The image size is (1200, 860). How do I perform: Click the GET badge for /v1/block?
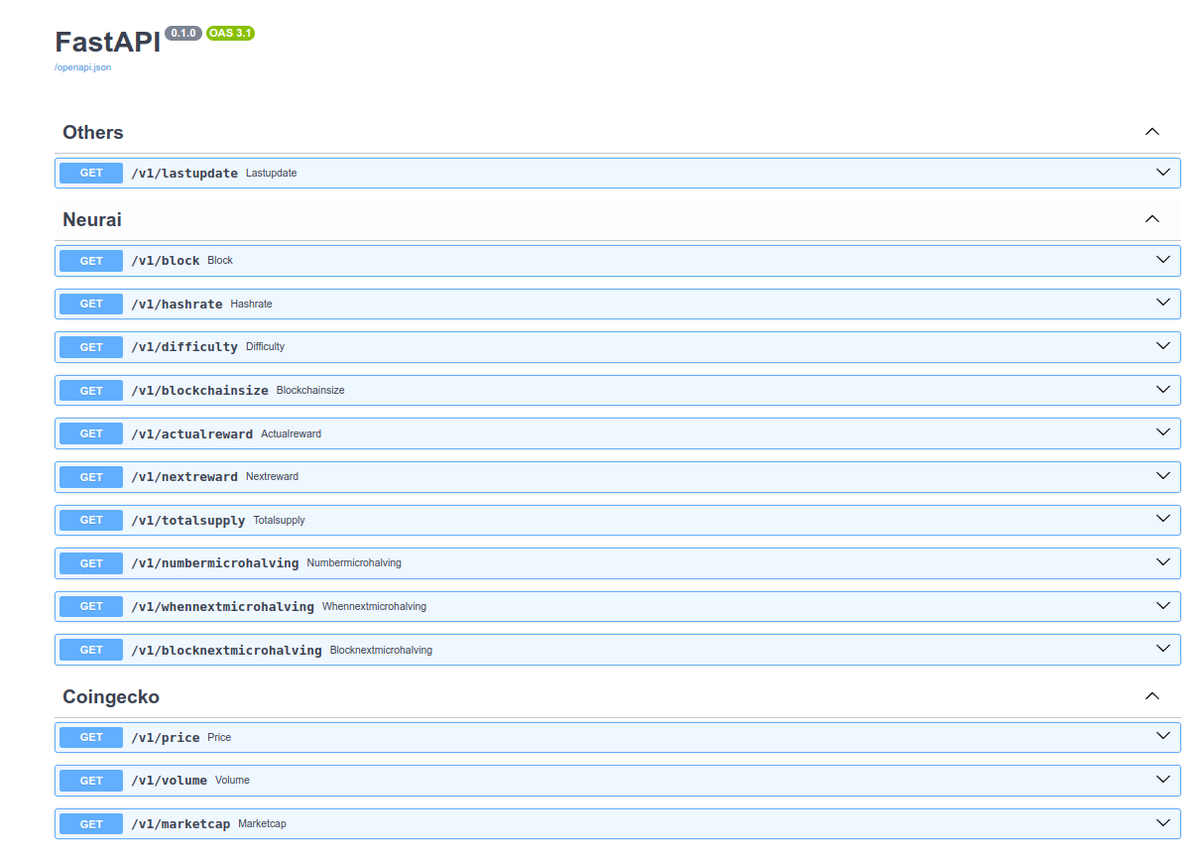tap(91, 260)
